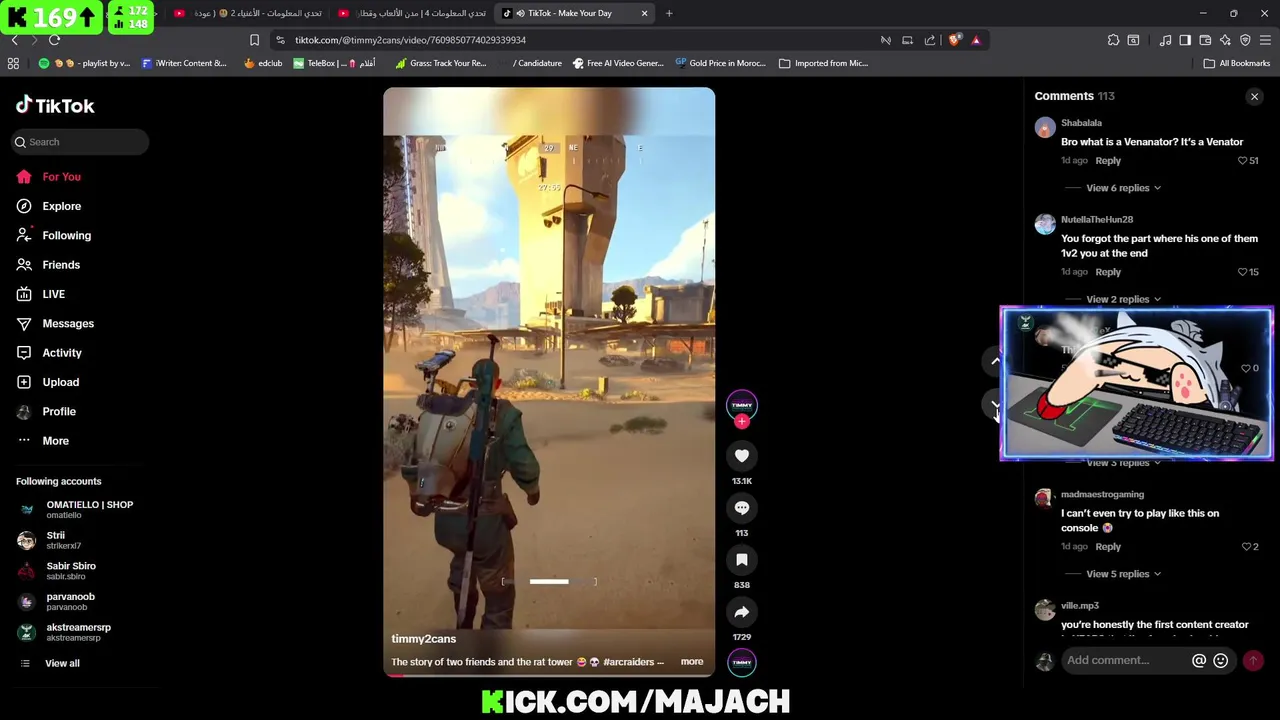Open timmy2cans profile from video caption

pyautogui.click(x=424, y=639)
